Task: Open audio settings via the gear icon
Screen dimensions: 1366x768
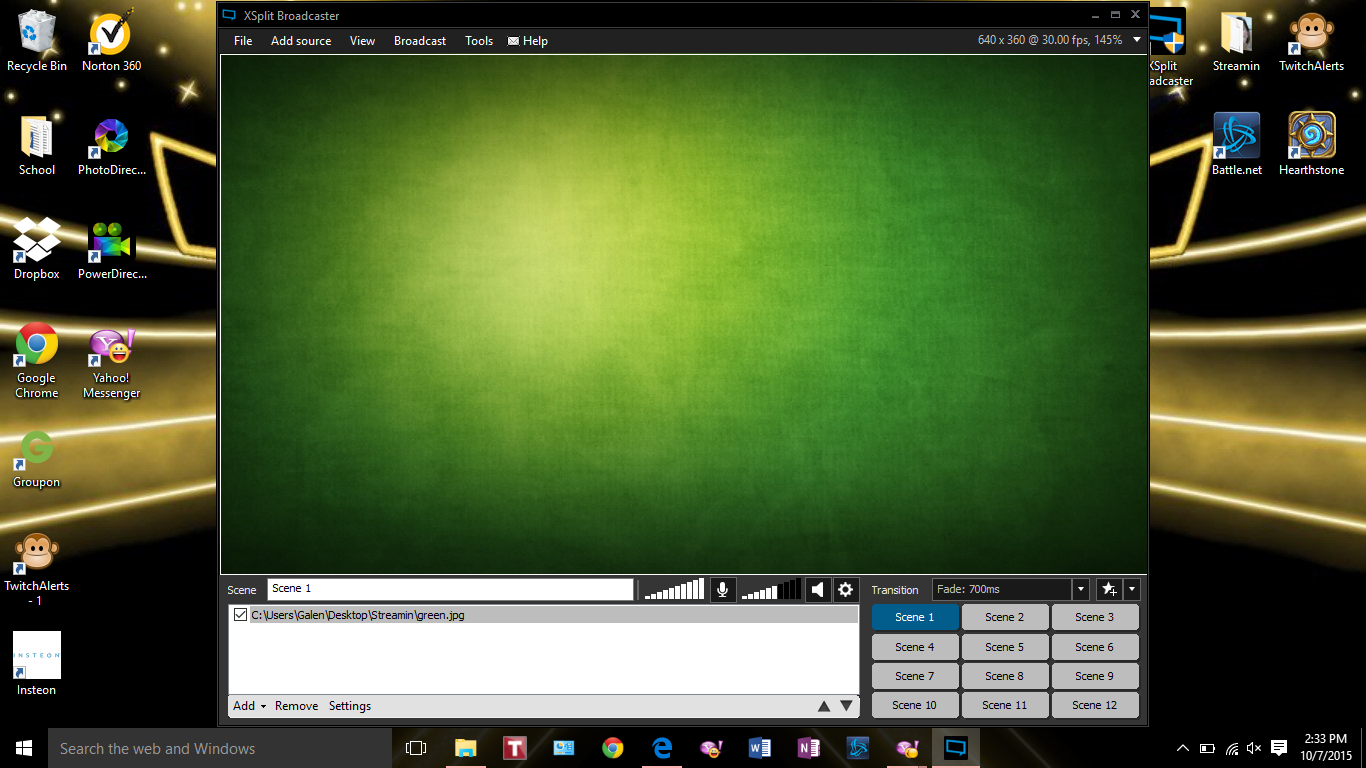Action: click(x=845, y=589)
